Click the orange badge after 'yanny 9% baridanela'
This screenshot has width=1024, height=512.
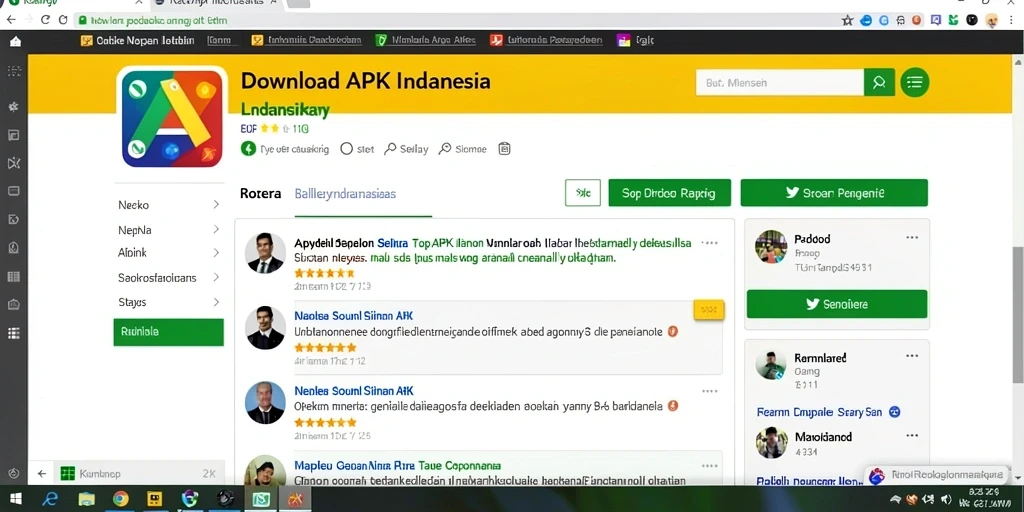point(673,406)
